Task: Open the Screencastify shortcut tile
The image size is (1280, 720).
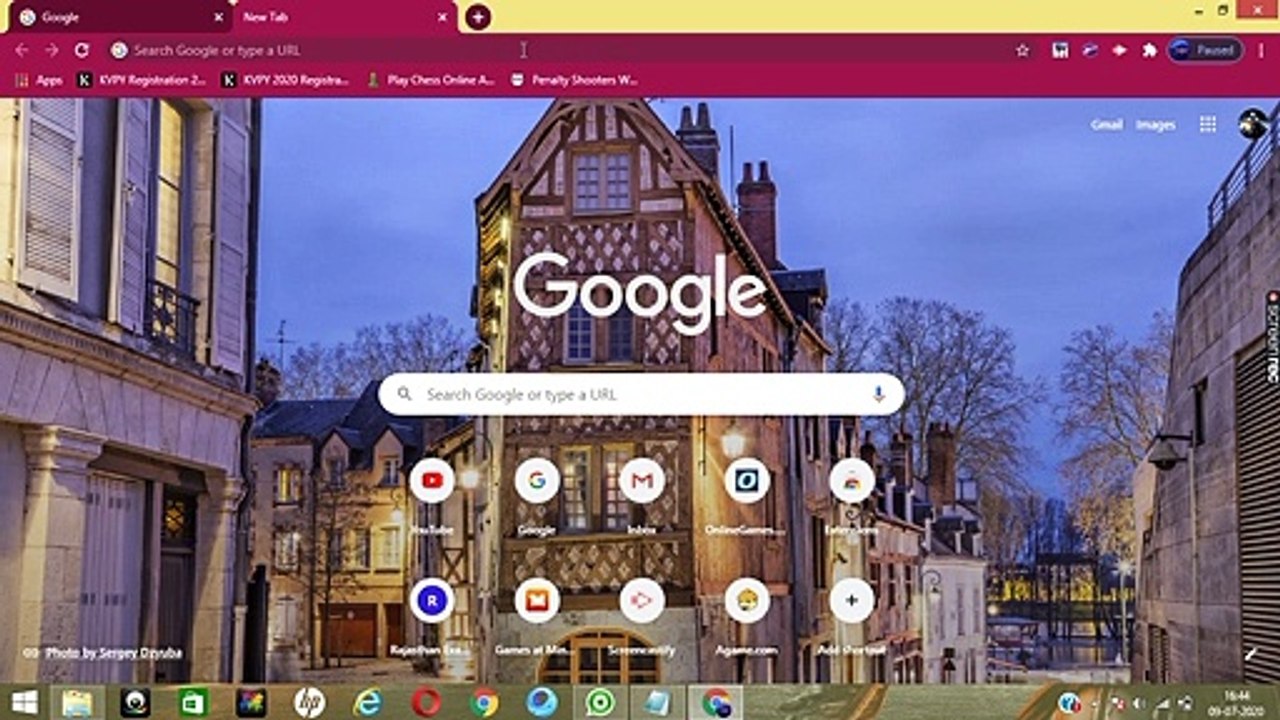Action: click(x=642, y=600)
